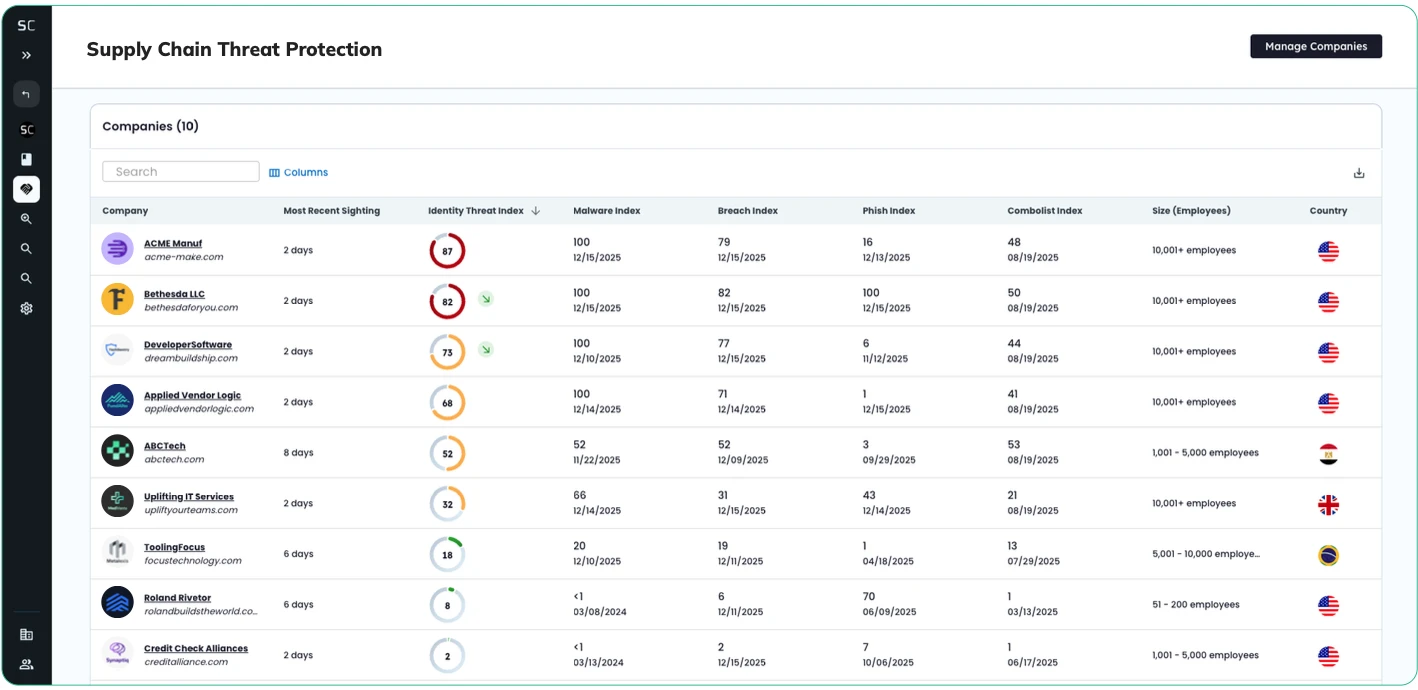Click the Malware Index column header
The width and height of the screenshot is (1418, 690).
point(606,211)
